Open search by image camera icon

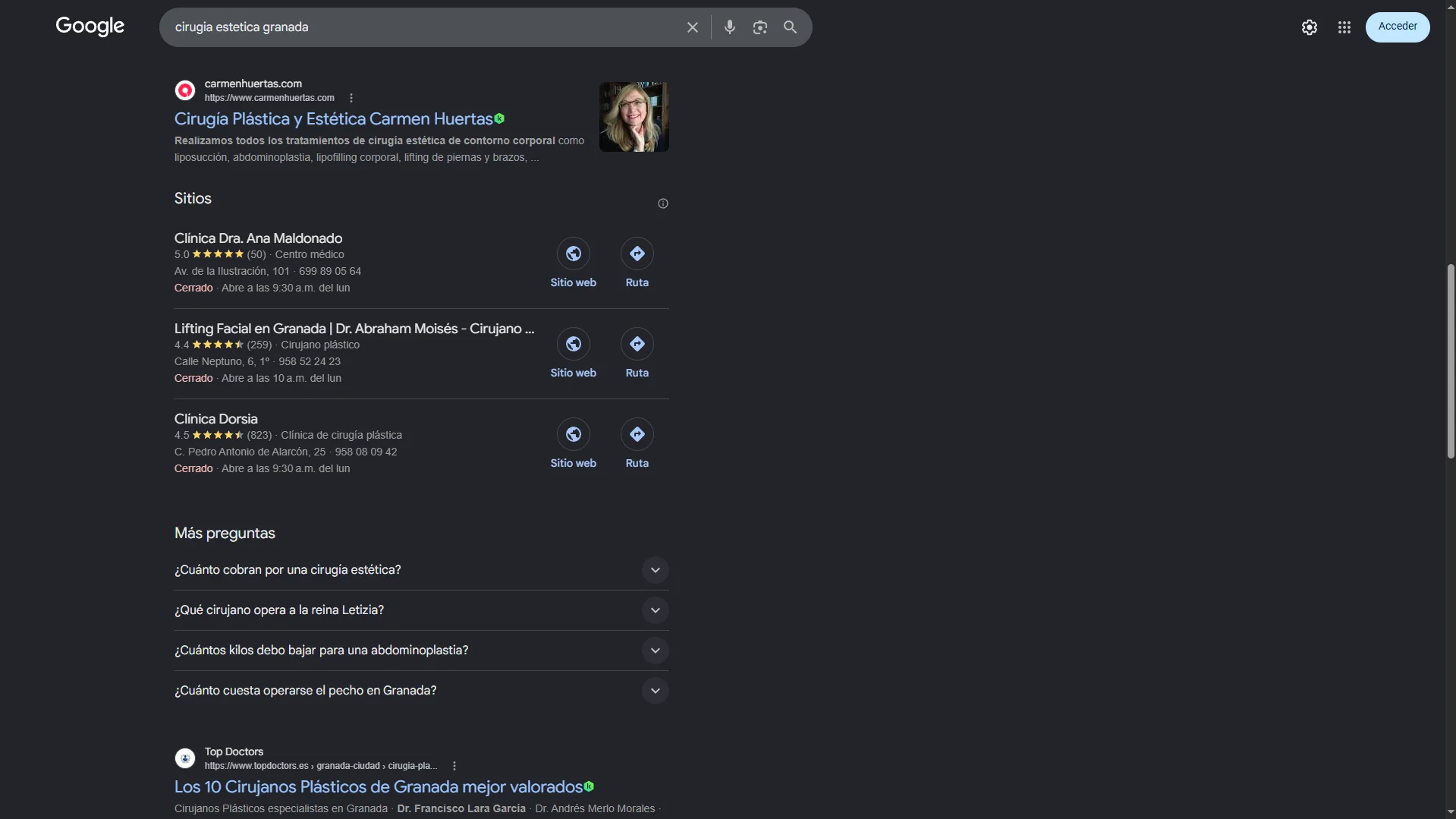[759, 27]
